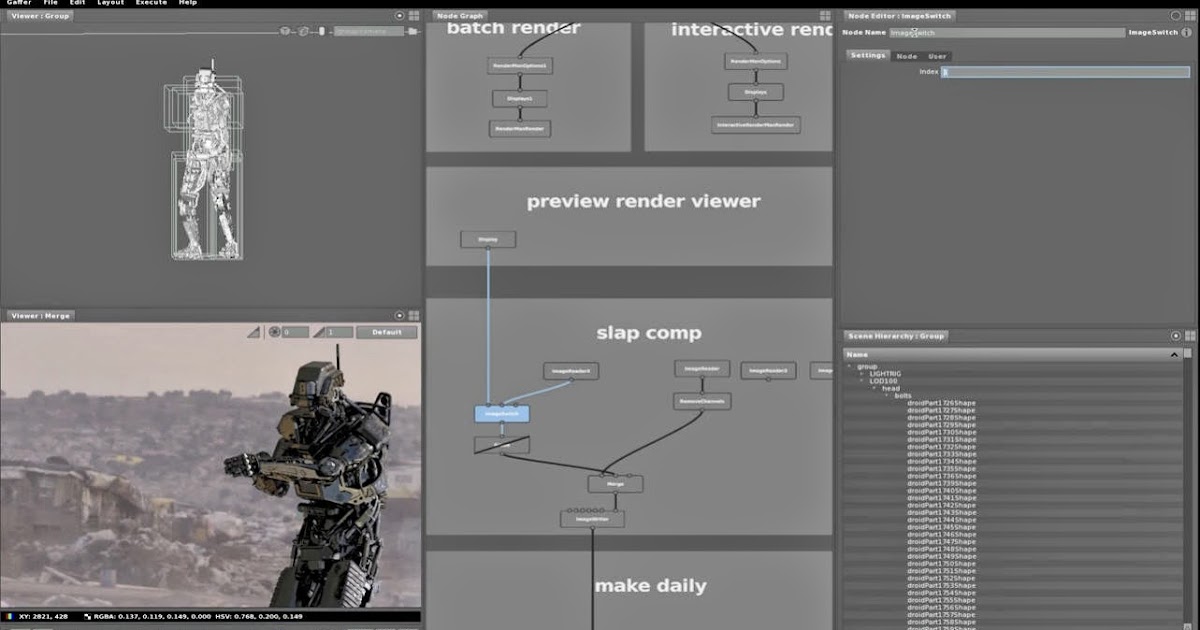Click the gamma ramp icon in Merge viewer
This screenshot has height=630, width=1200.
[x=318, y=331]
